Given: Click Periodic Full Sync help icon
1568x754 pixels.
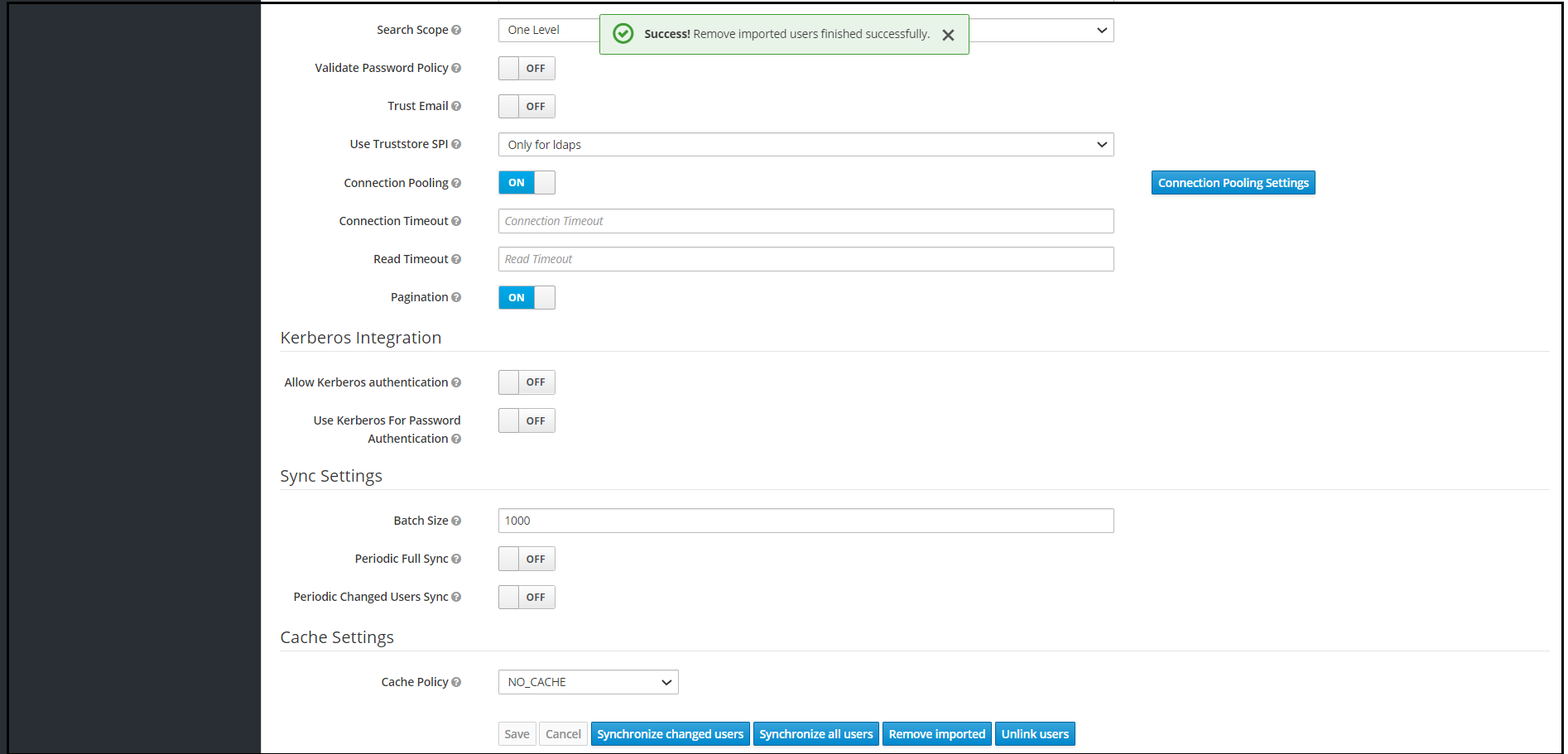Looking at the screenshot, I should (x=456, y=559).
